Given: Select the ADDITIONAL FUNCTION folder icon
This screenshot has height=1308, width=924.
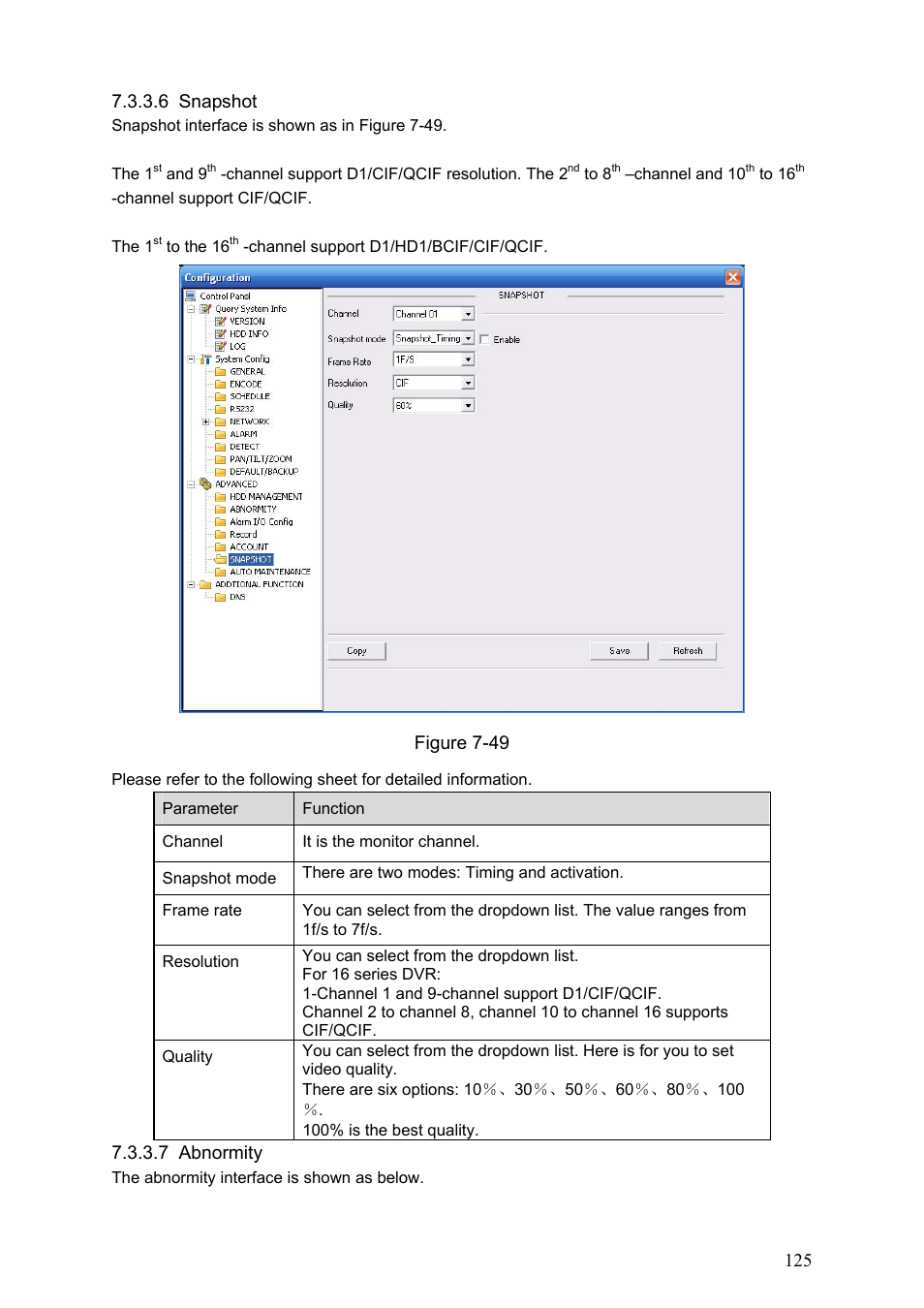Looking at the screenshot, I should [x=205, y=585].
